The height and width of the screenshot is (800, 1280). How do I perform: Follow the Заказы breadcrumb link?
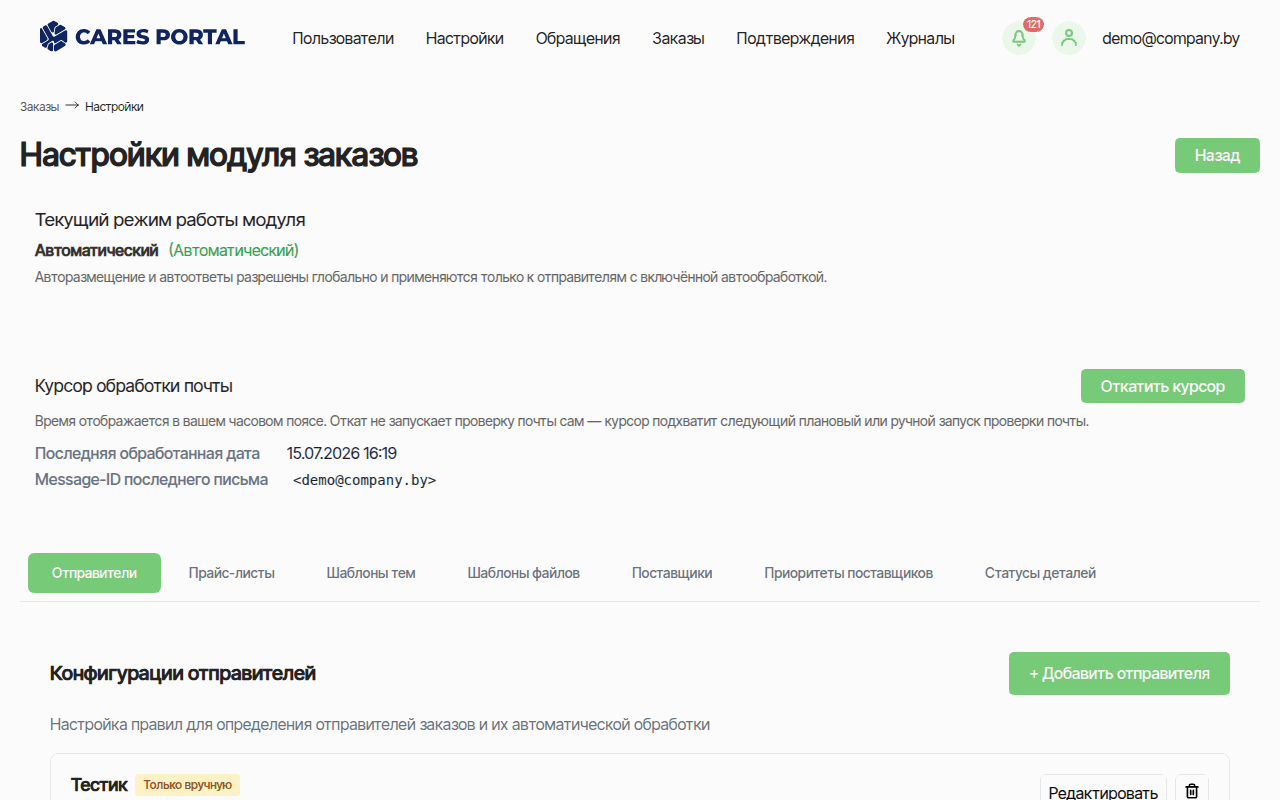(40, 107)
